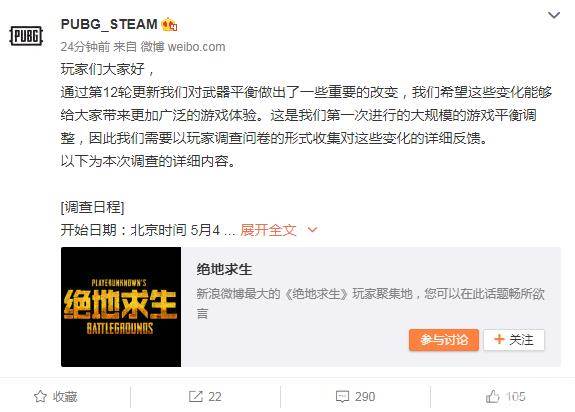Click the repost share icon
Viewport: 575px width, 412px height.
[195, 396]
